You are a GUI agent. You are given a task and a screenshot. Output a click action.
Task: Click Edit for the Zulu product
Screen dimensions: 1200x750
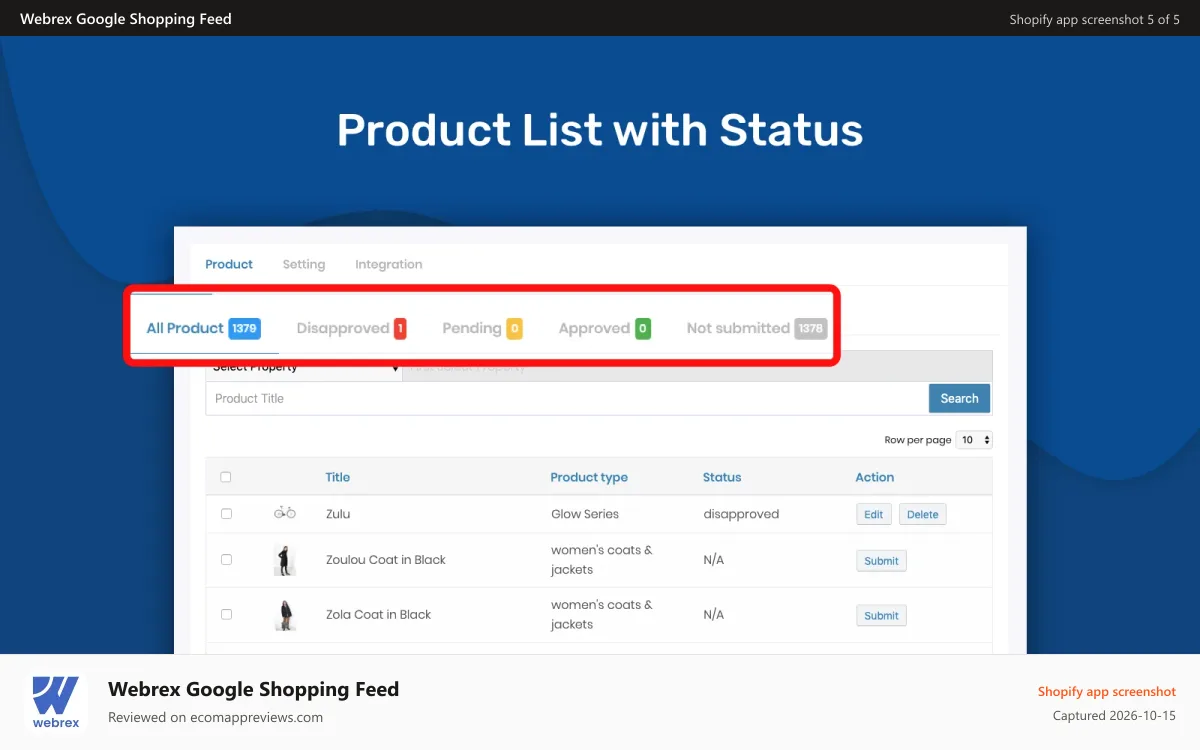pyautogui.click(x=874, y=514)
